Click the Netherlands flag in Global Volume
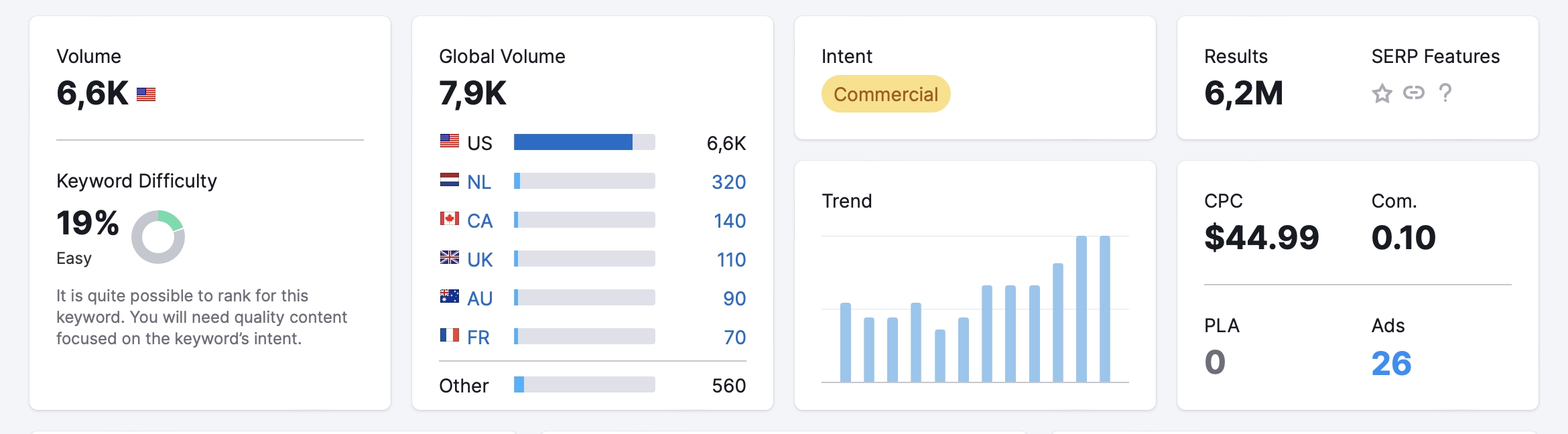Image resolution: width=1568 pixels, height=434 pixels. [x=450, y=179]
